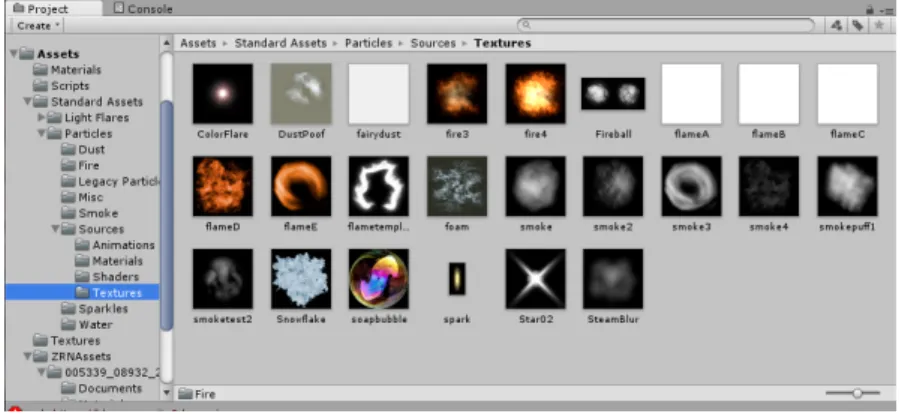Click the folder tree scroll up arrow

pos(167,43)
